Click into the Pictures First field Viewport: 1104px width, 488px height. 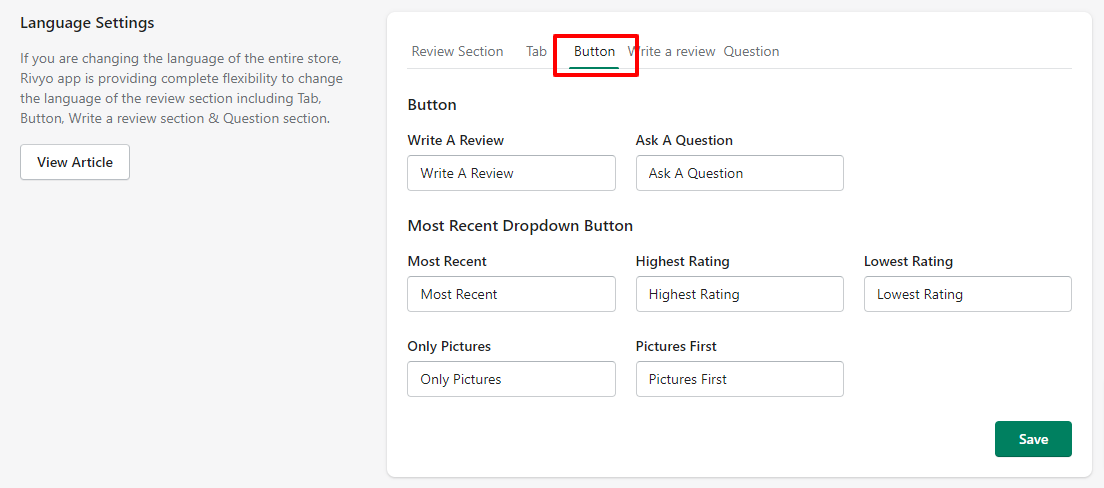(739, 380)
